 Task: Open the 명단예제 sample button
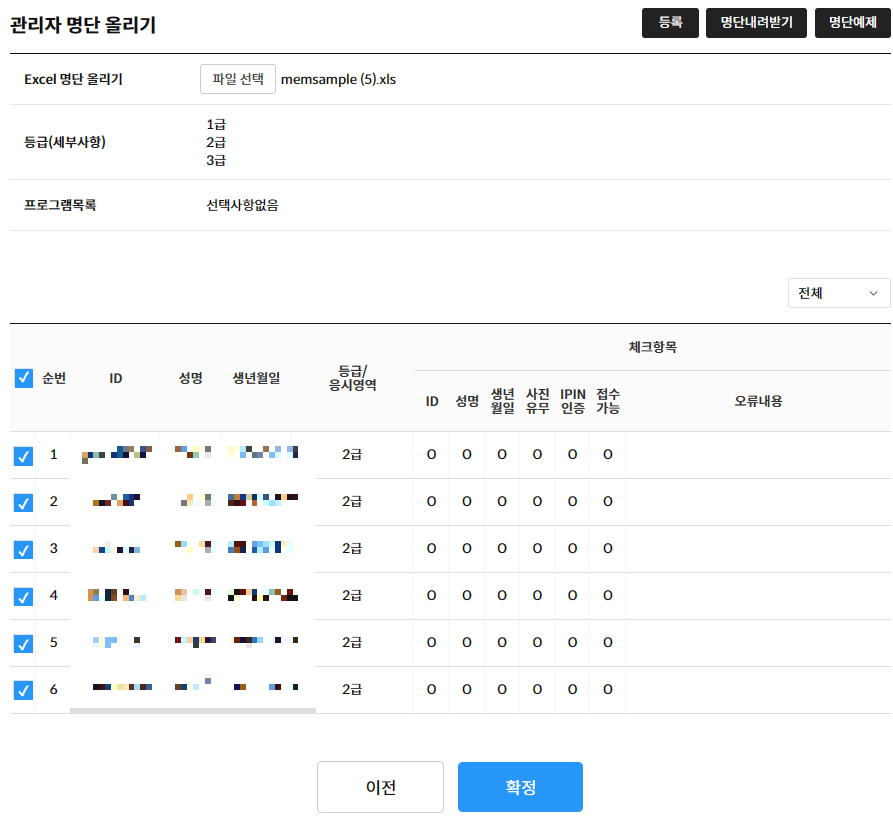click(852, 23)
